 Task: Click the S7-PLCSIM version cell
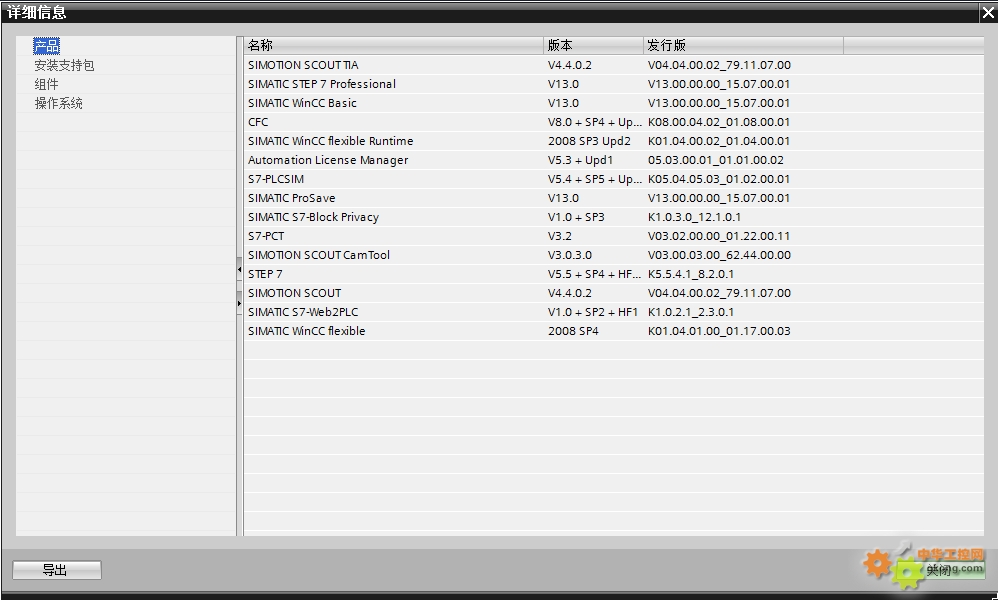tap(594, 179)
